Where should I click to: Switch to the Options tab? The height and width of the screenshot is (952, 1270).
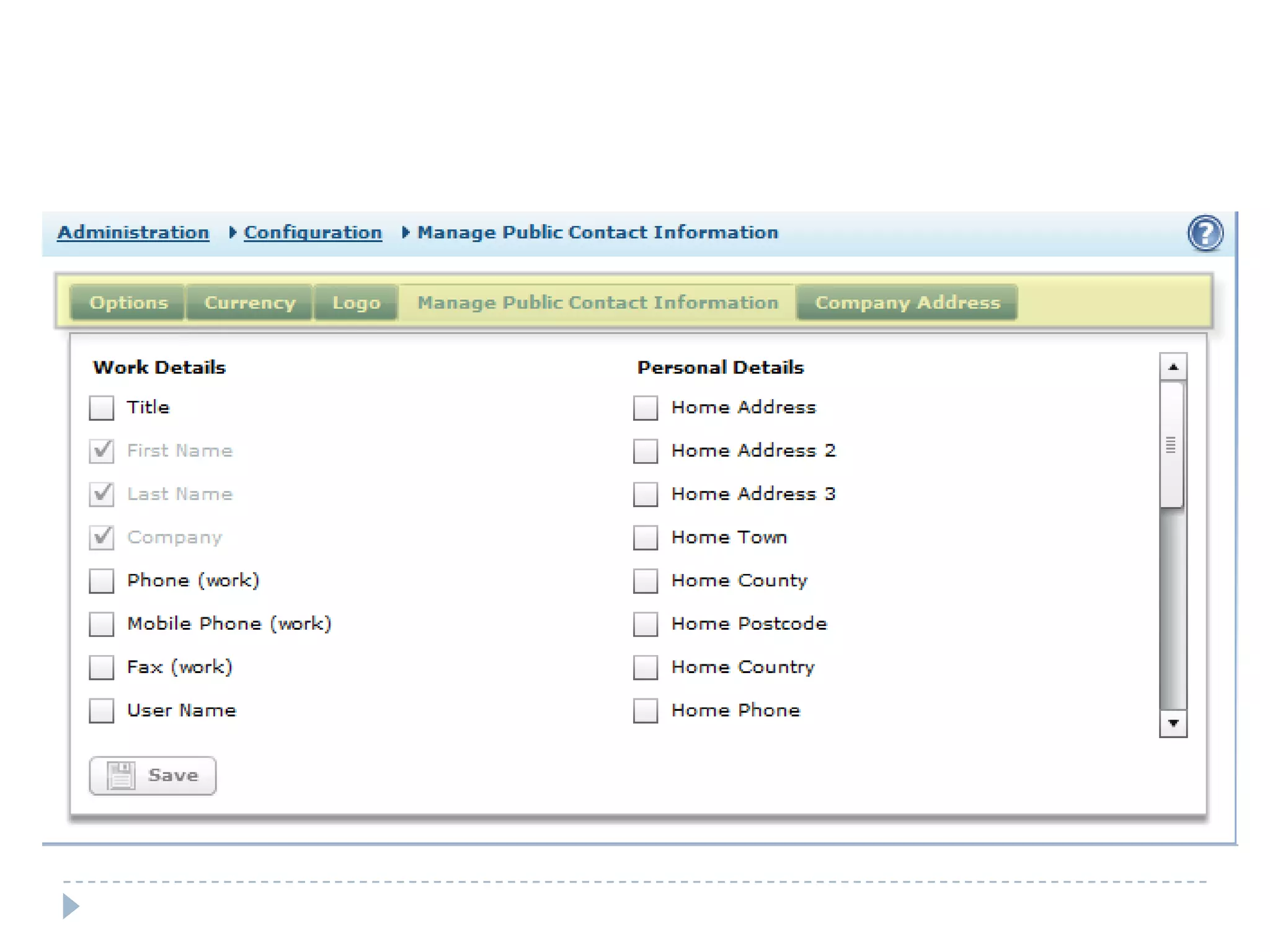coord(128,302)
